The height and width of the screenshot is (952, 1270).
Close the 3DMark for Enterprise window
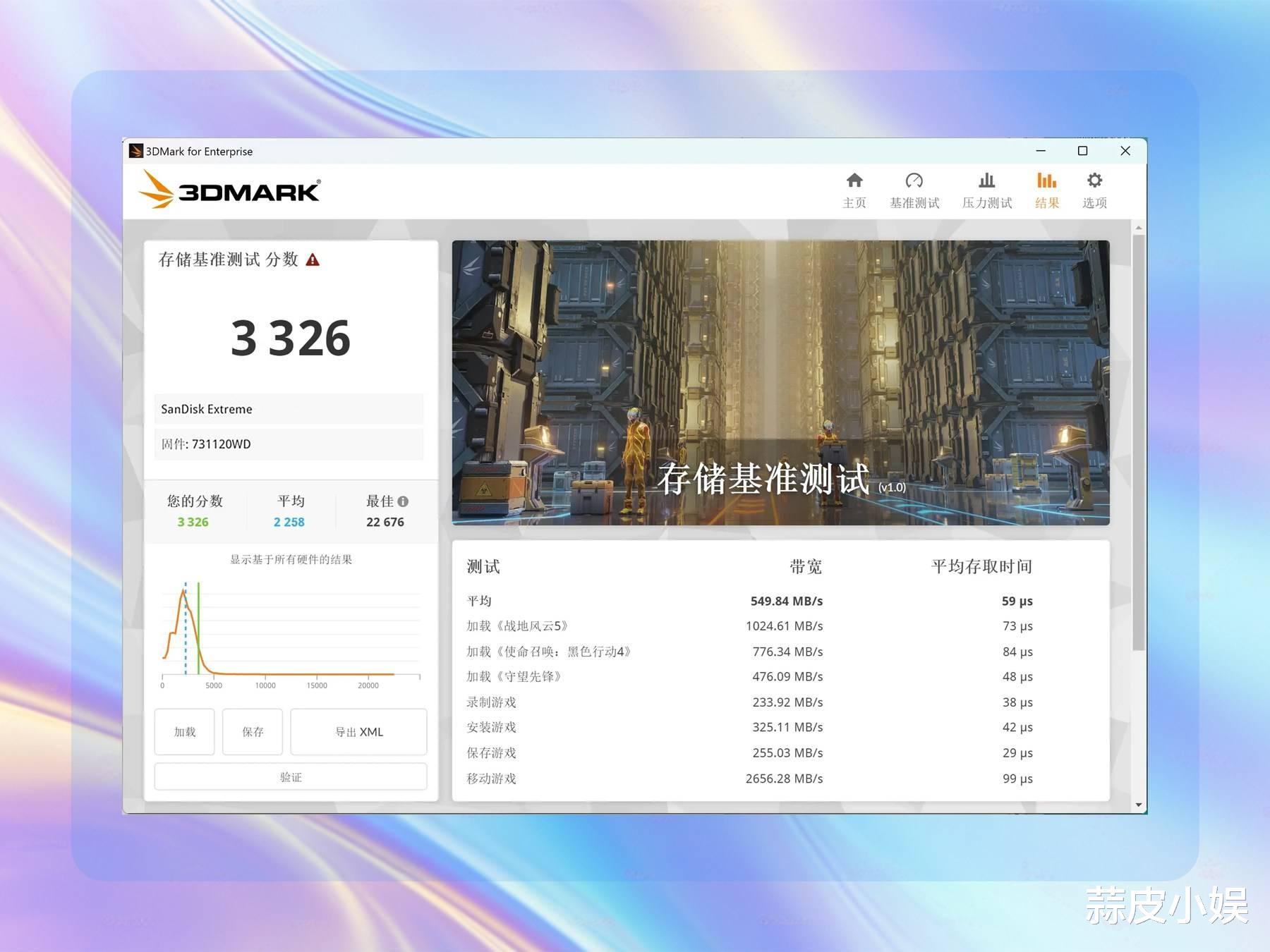pos(1125,151)
